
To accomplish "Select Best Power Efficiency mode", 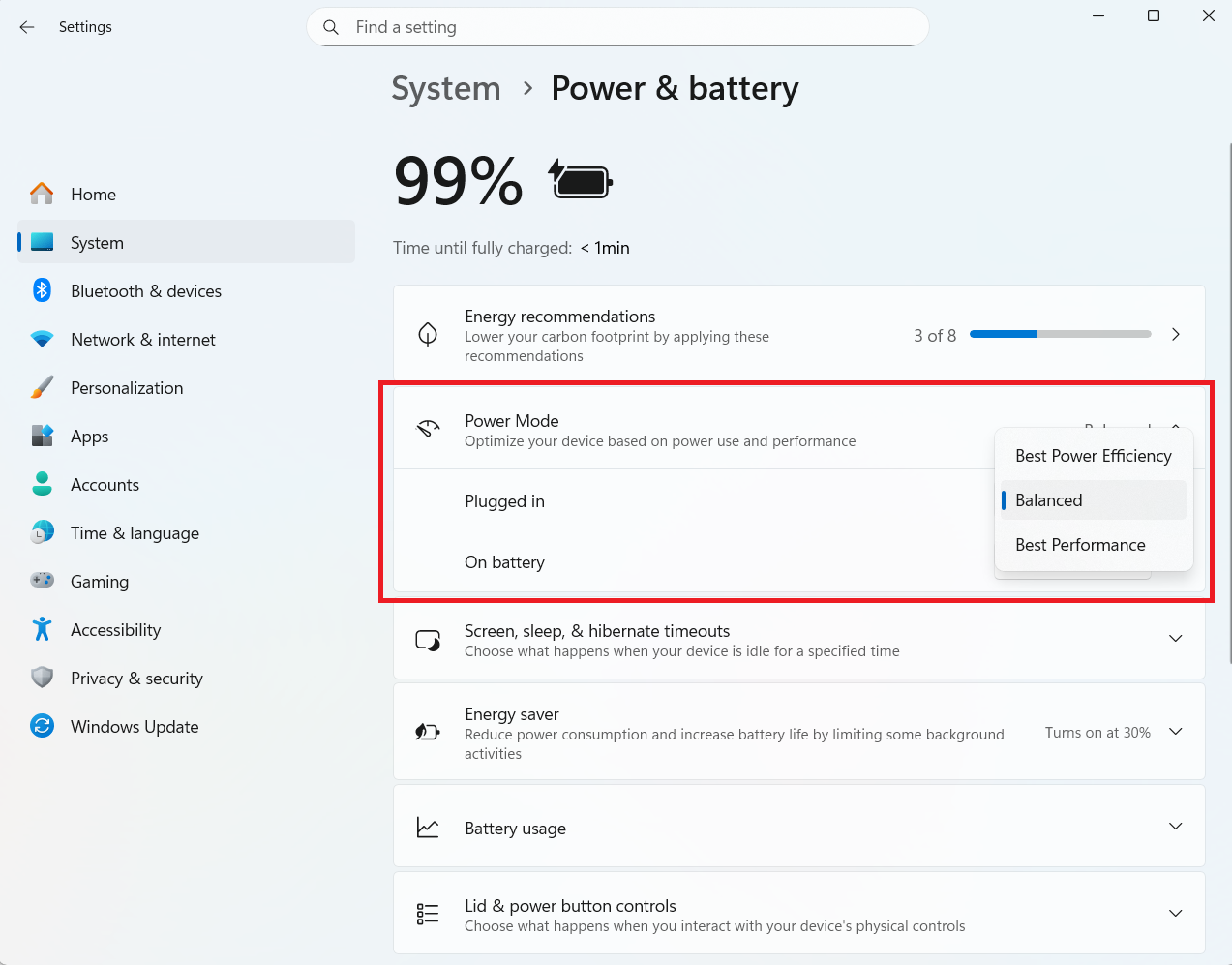I will pyautogui.click(x=1093, y=456).
